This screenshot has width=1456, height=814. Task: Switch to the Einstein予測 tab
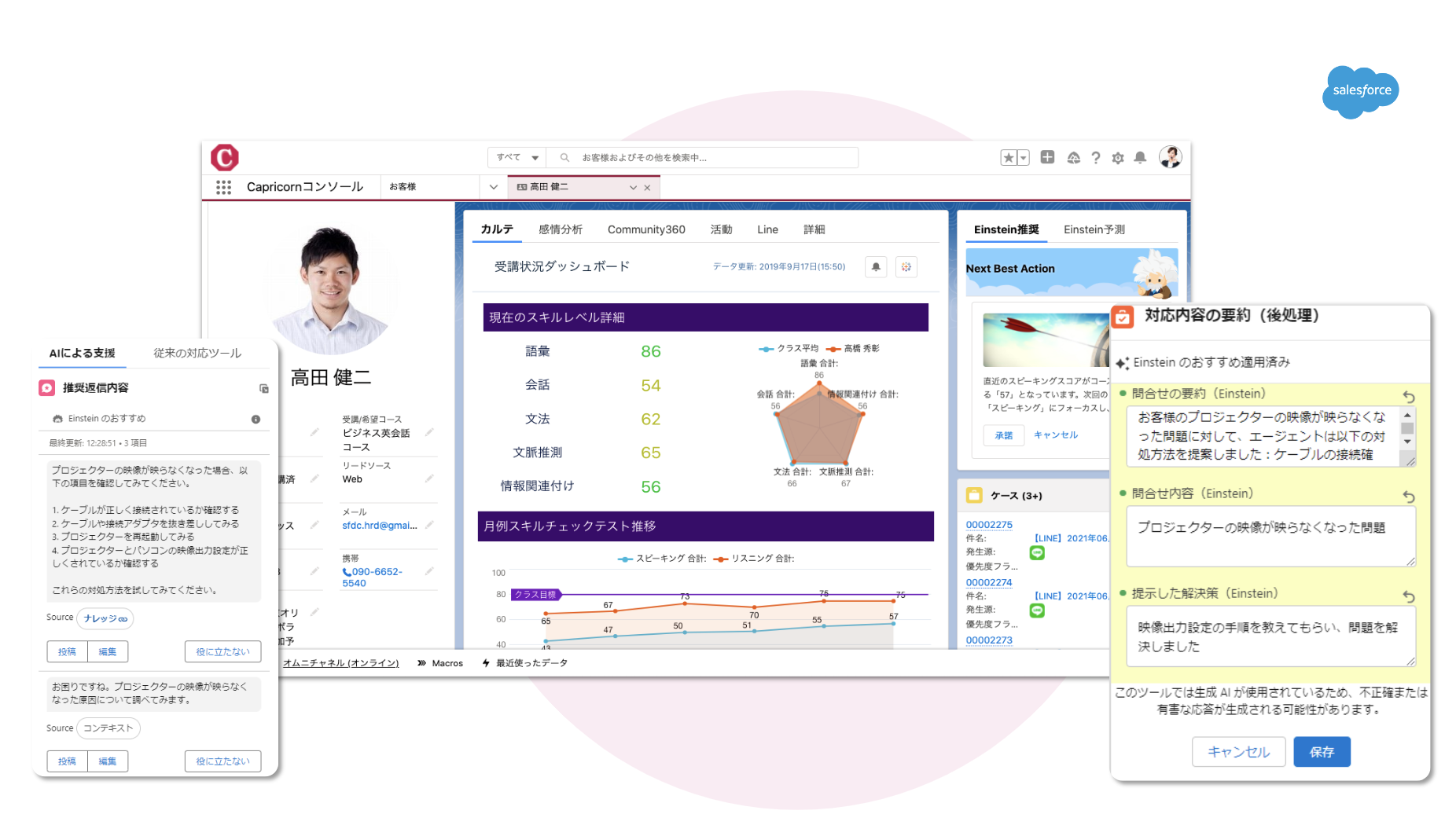1094,229
